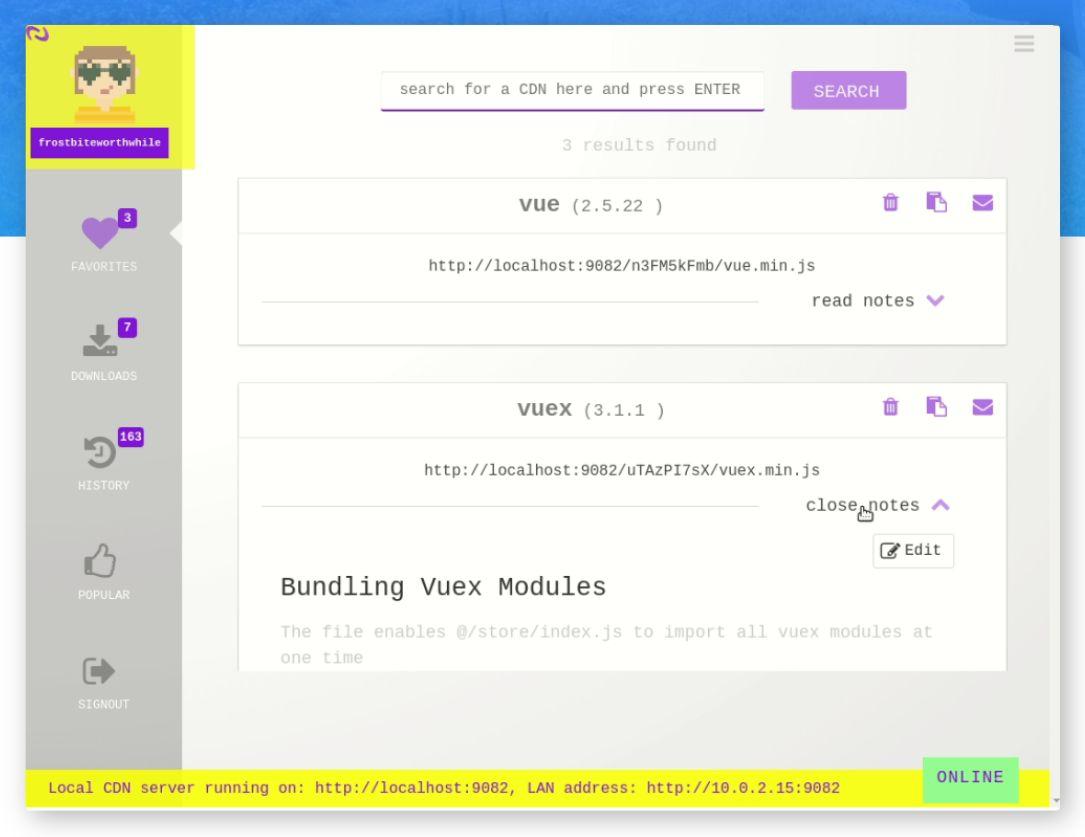Click the History count badge 163

[131, 436]
